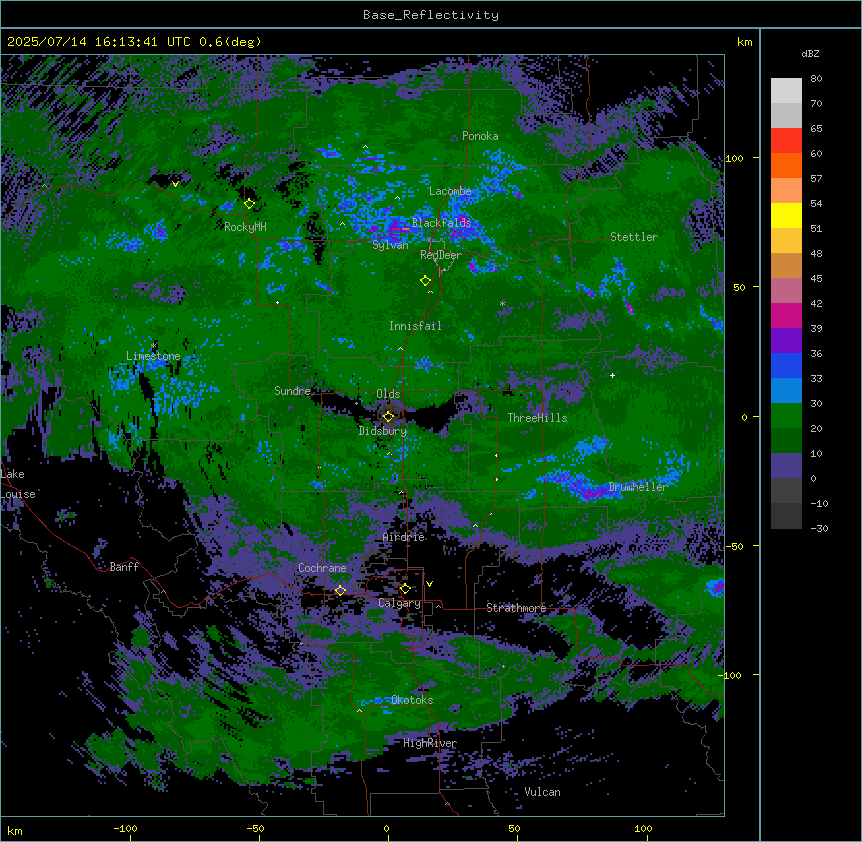Click the Banff label
This screenshot has width=862, height=842.
(x=124, y=567)
